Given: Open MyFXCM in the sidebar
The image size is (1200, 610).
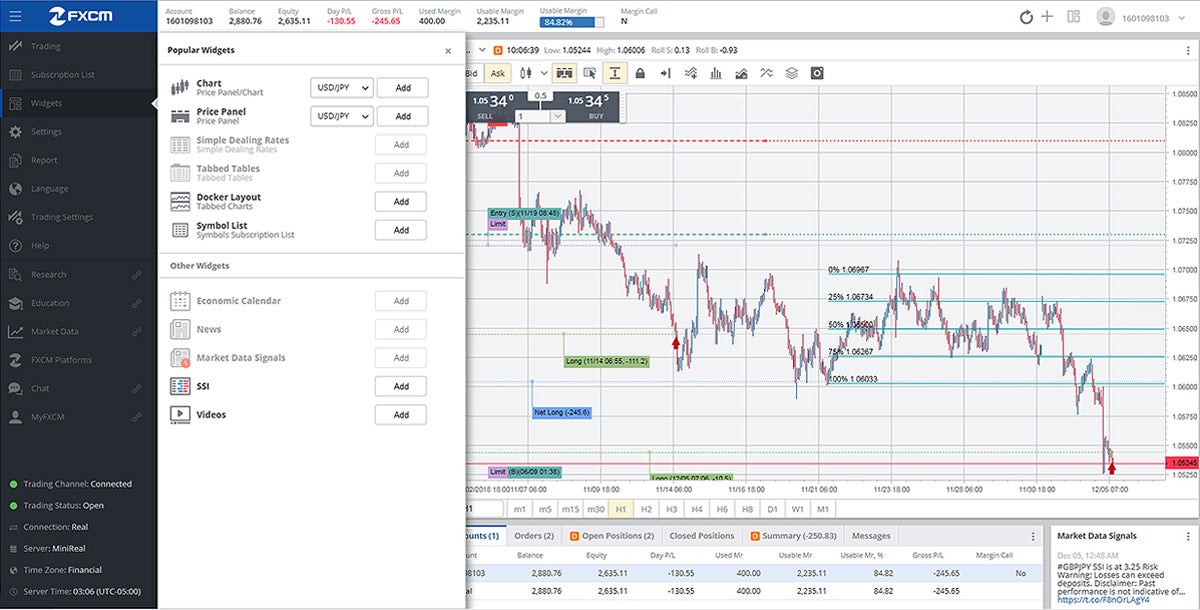Looking at the screenshot, I should click(x=79, y=417).
